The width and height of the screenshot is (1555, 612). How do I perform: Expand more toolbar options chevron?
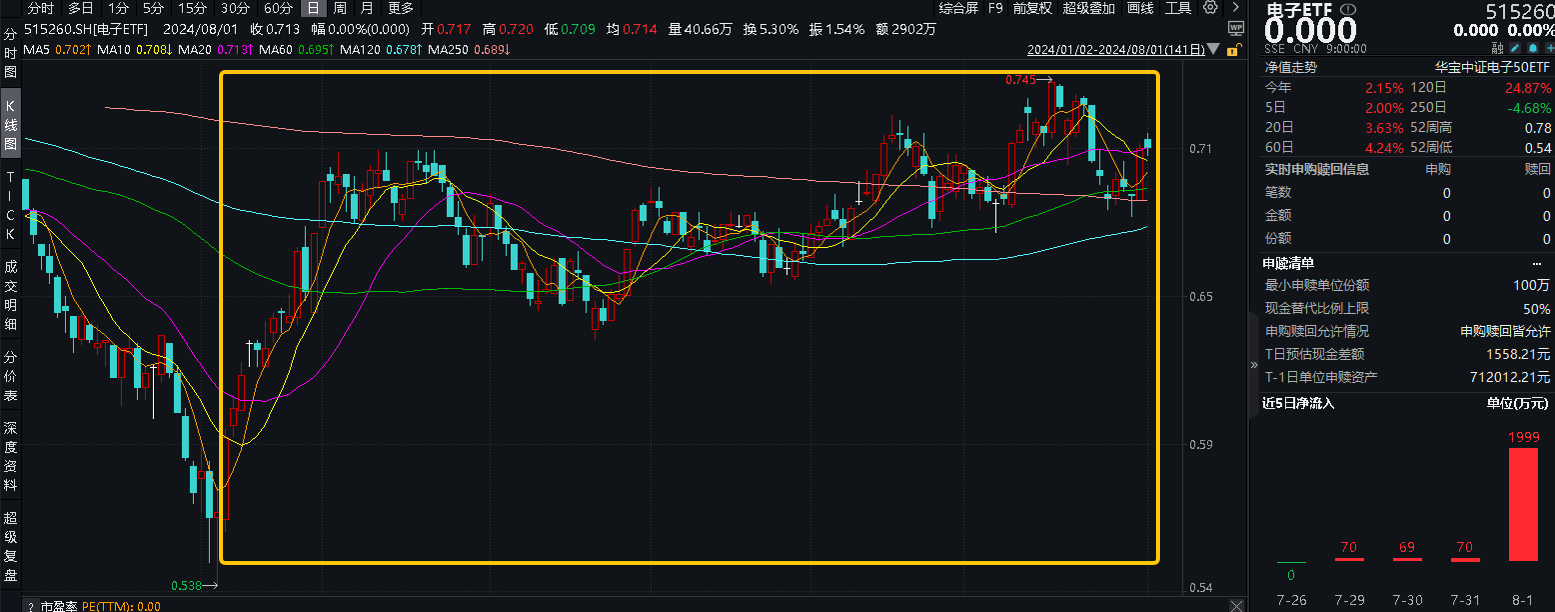point(1237,8)
